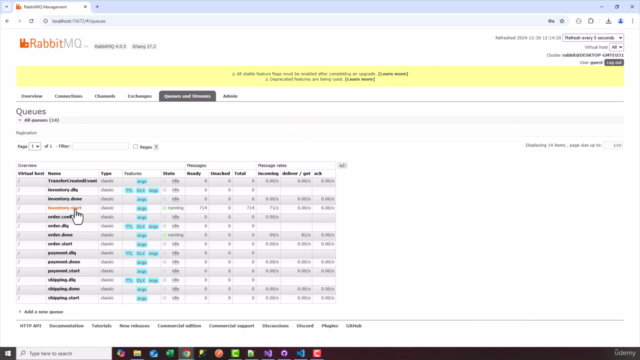
Task: Close the RabbitMQ Management tab
Action: 85,7
